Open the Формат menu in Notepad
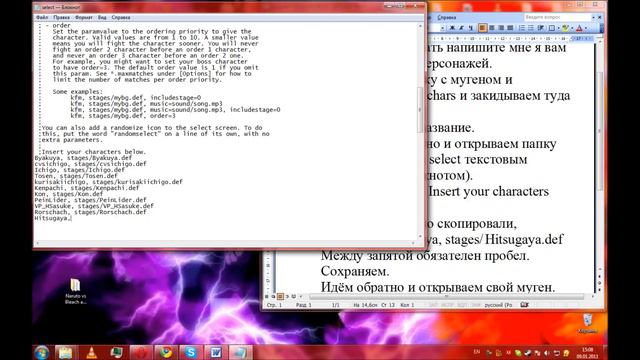640x360 pixels. (84, 18)
